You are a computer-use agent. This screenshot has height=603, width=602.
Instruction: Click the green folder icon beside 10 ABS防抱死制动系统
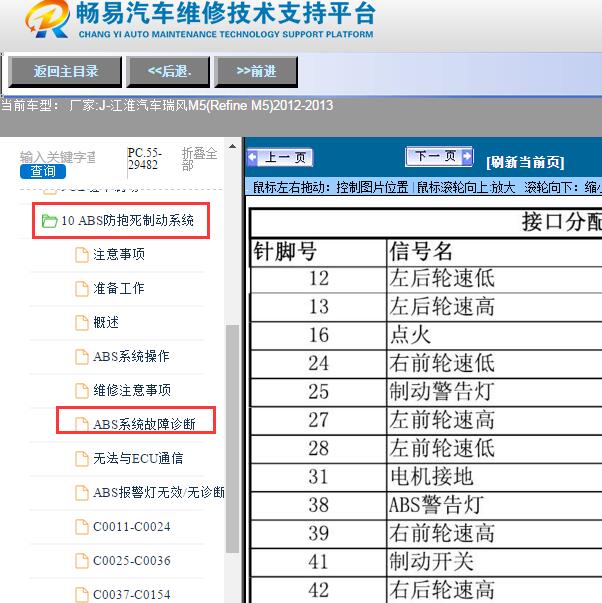tap(49, 221)
